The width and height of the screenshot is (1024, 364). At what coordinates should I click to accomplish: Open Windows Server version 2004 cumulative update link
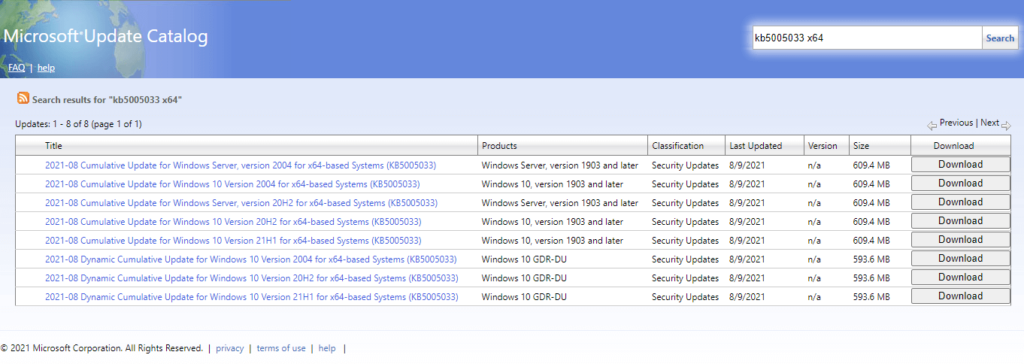[240, 165]
